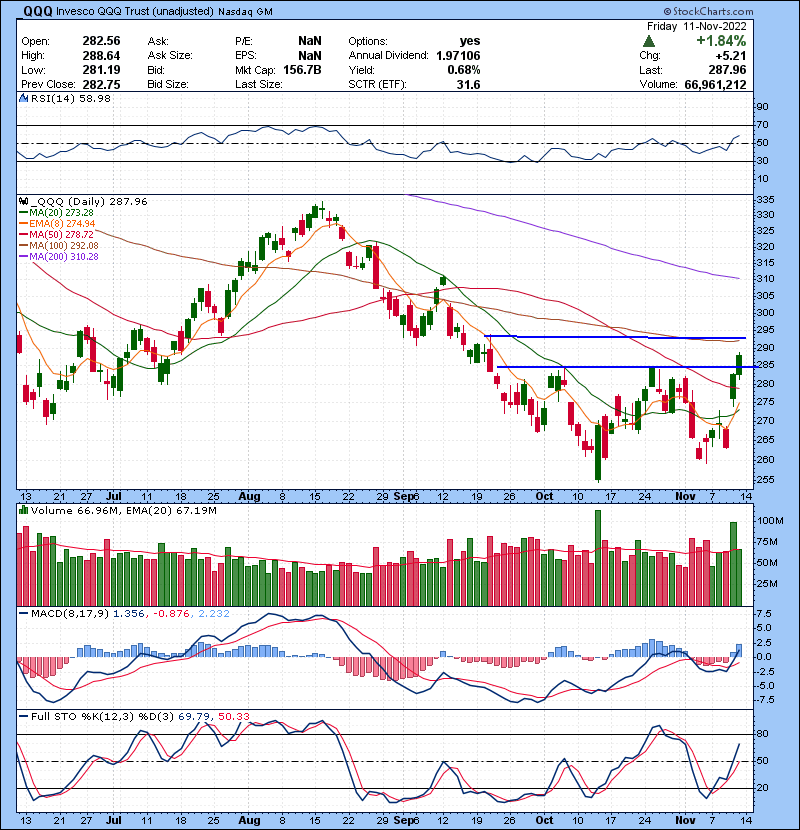
Task: Click the candlestick icon beside _QQQ (Daily)
Action: click(x=23, y=201)
